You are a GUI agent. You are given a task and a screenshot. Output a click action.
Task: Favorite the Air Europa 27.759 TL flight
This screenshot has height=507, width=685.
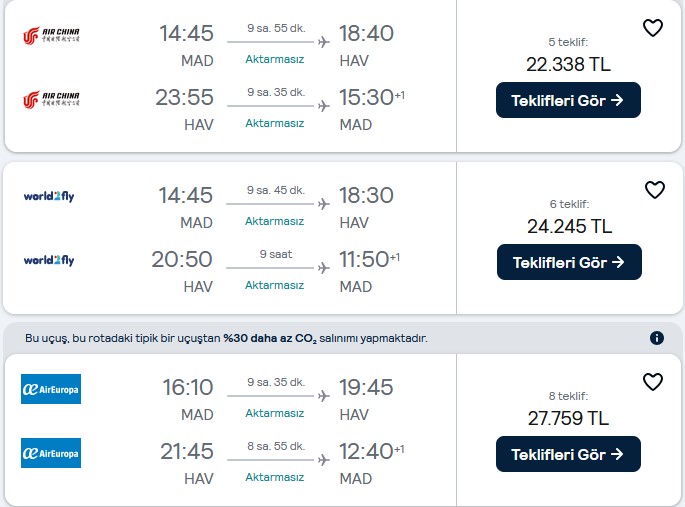click(653, 382)
